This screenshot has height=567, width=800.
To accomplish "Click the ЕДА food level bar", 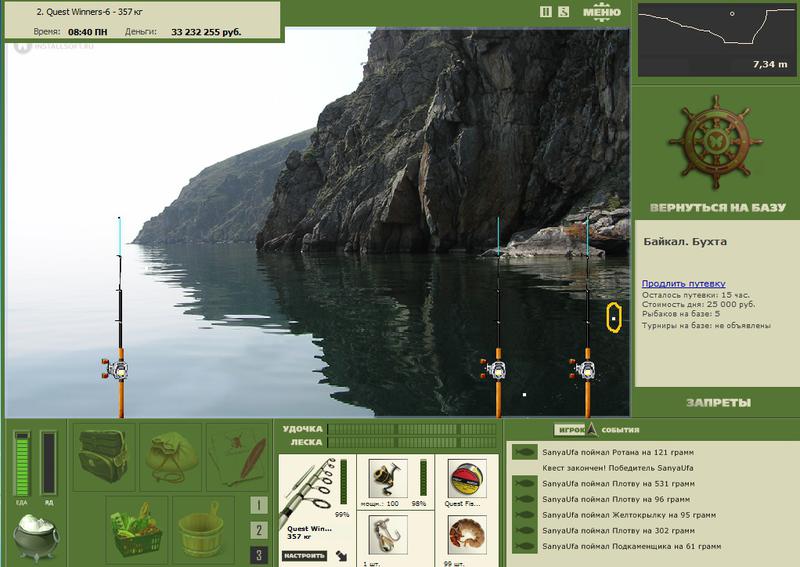I will click(21, 463).
